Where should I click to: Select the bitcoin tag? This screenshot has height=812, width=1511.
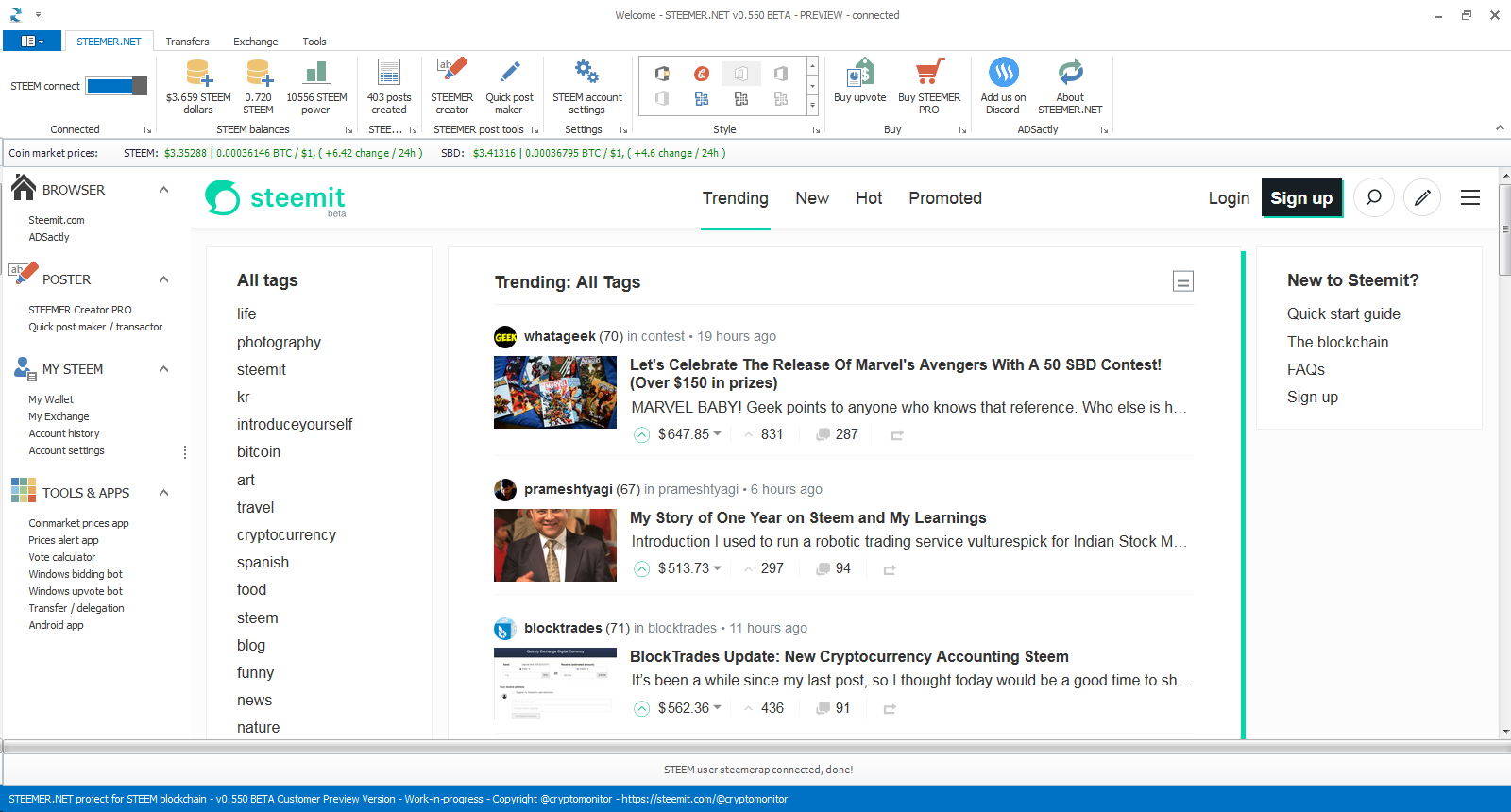(259, 452)
